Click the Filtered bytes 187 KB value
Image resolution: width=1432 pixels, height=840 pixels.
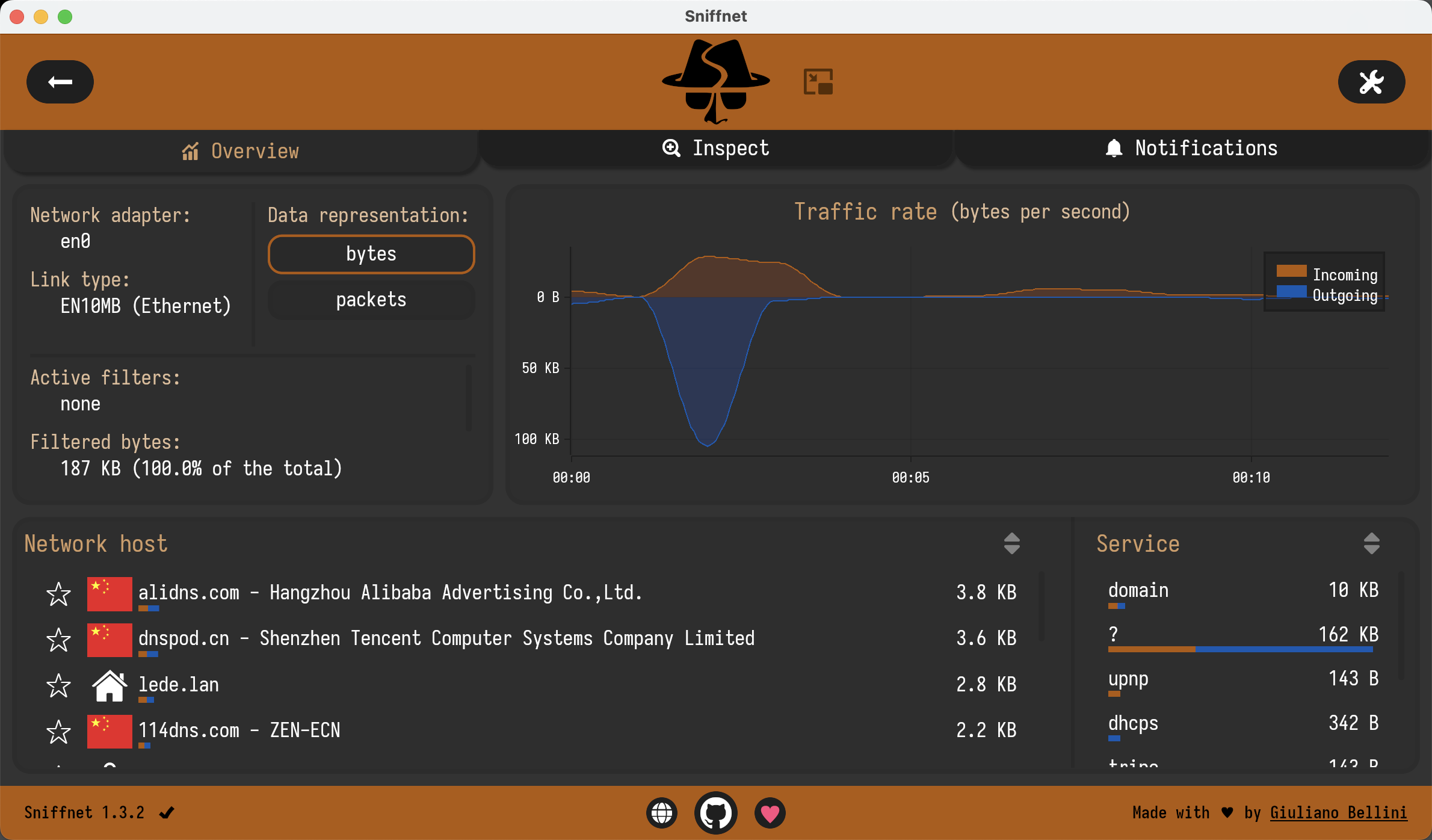point(201,468)
